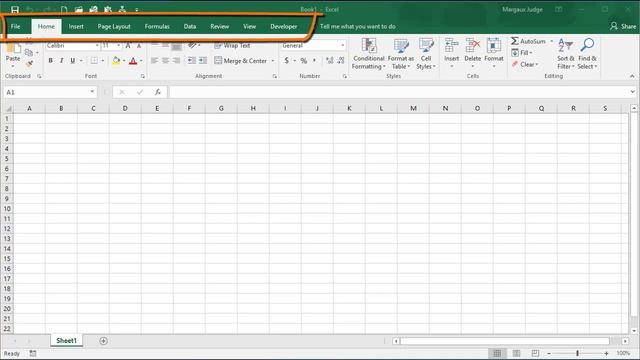Open Number format dialog launcher
The width and height of the screenshot is (640, 360).
pyautogui.click(x=345, y=76)
